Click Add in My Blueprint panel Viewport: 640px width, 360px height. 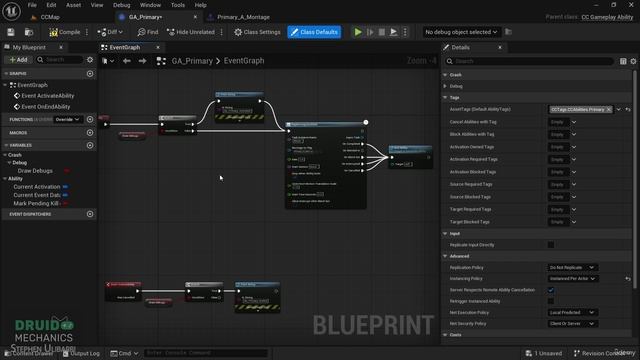tap(18, 60)
